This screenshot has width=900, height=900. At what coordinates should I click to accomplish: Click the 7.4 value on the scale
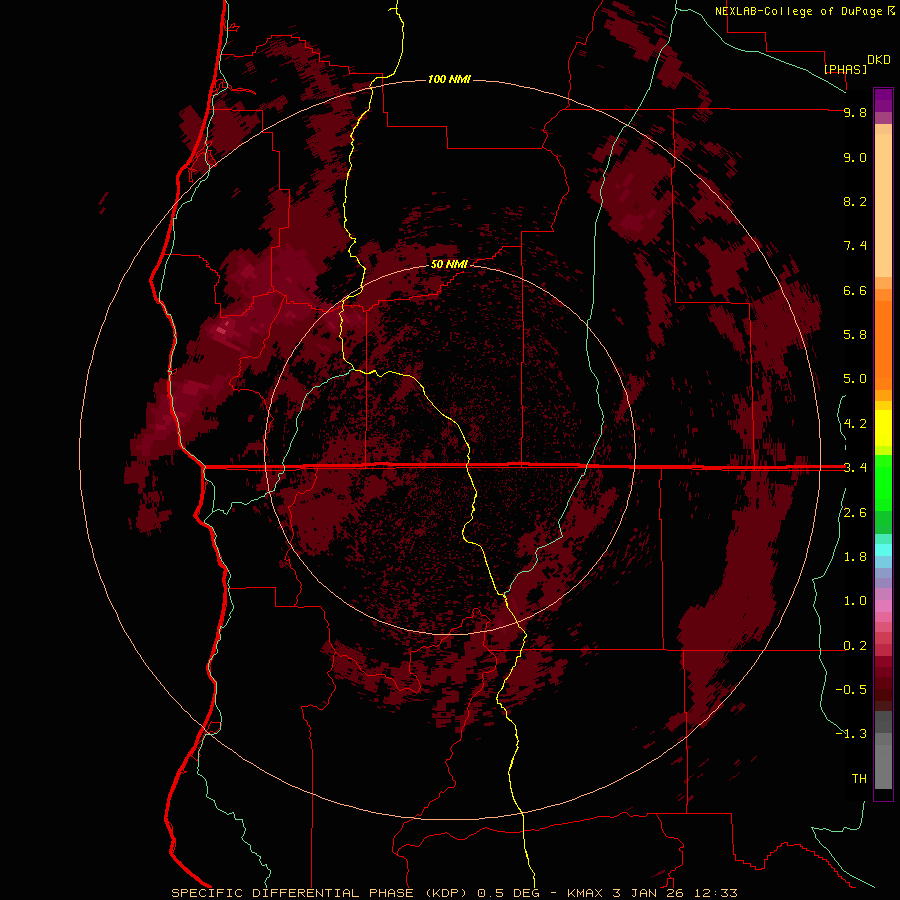point(855,246)
